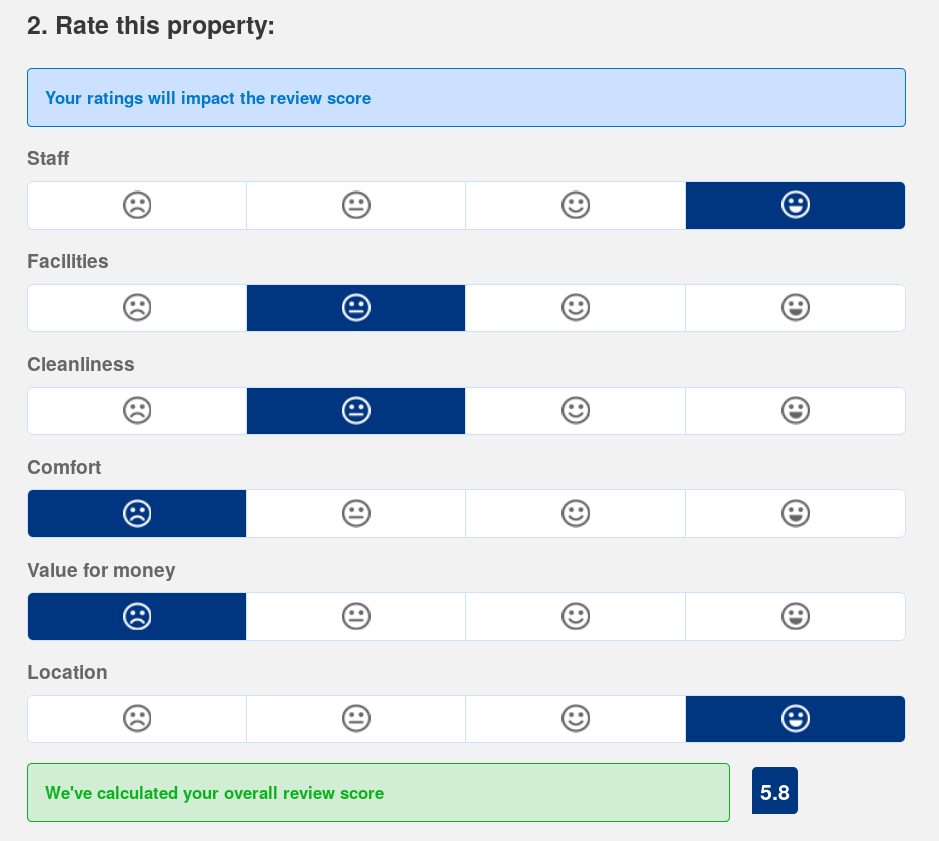939x841 pixels.
Task: Click the 5.8 overall score badge
Action: point(775,793)
